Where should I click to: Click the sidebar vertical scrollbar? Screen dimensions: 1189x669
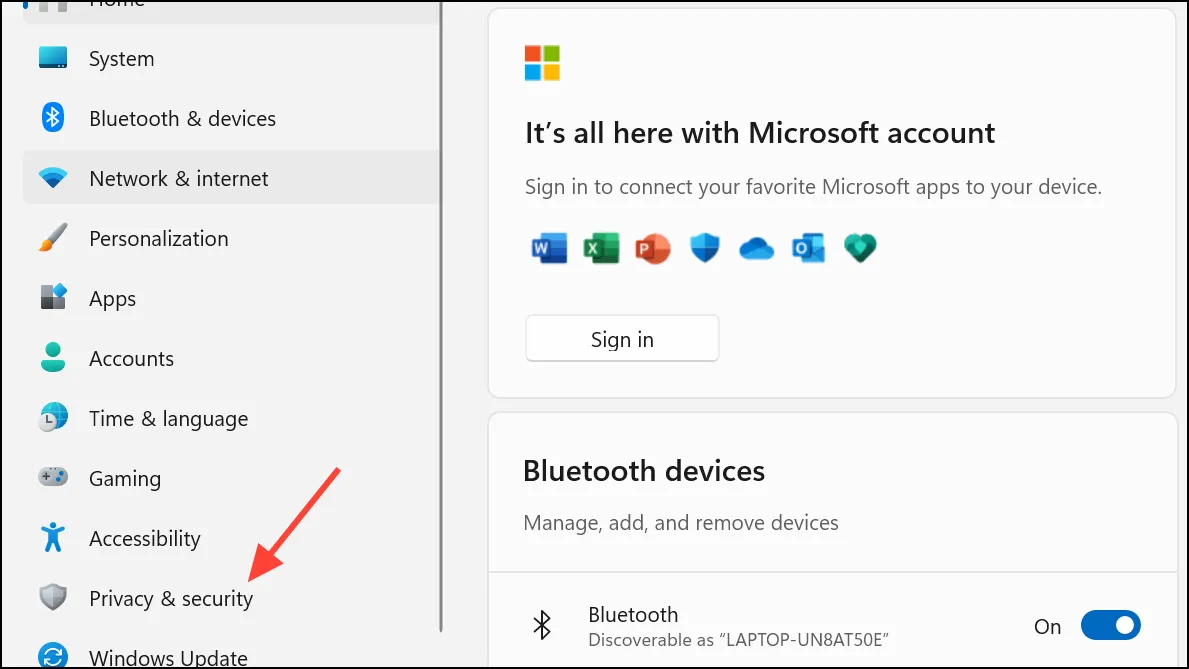tap(441, 316)
